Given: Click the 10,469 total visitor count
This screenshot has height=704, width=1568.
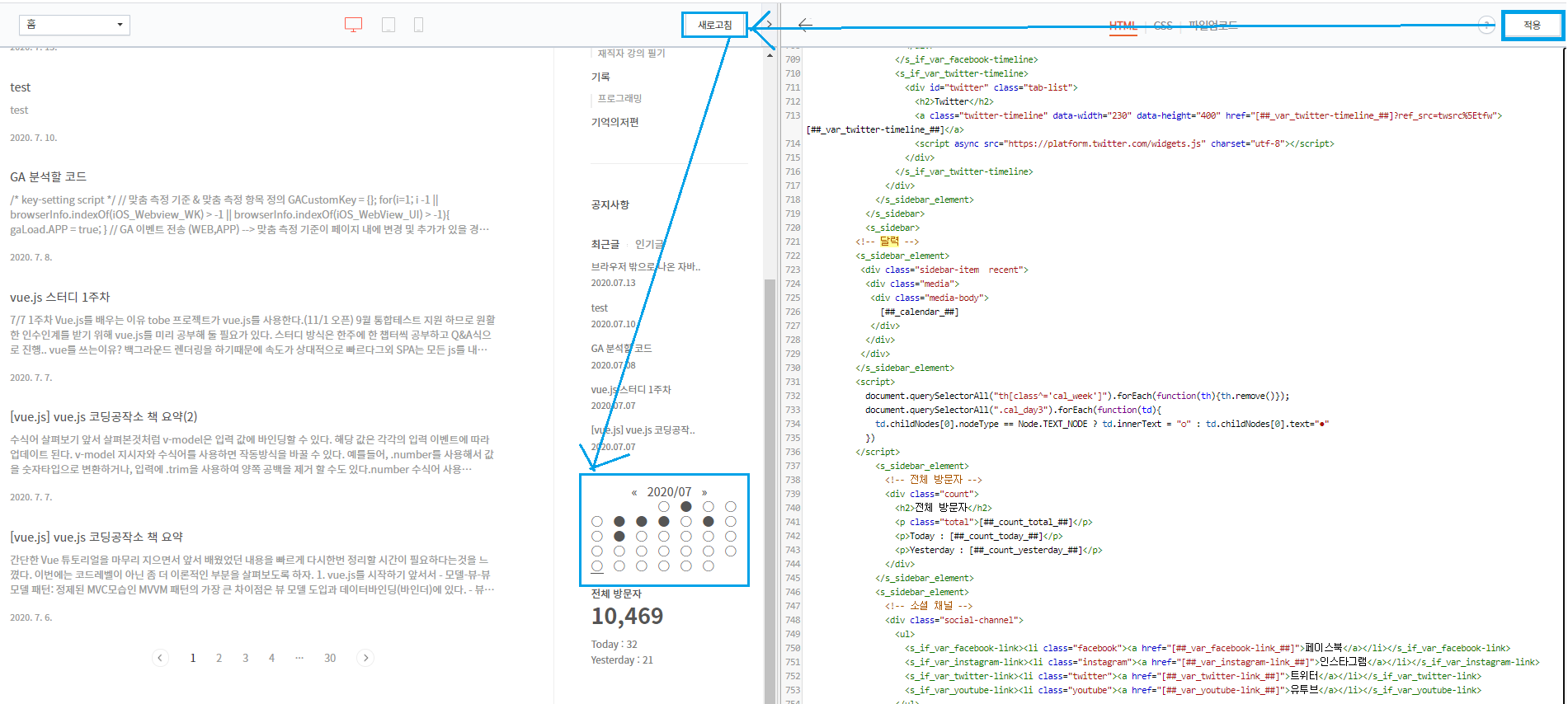Looking at the screenshot, I should pyautogui.click(x=627, y=617).
